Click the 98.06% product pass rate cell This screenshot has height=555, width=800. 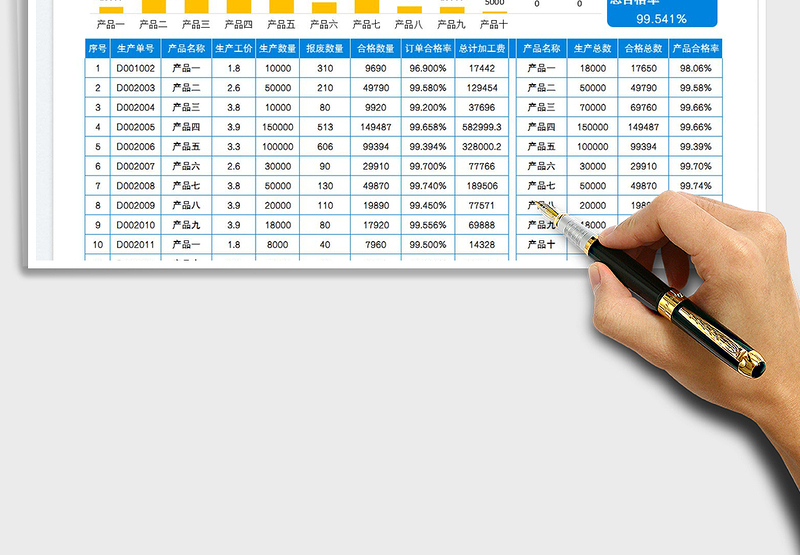[695, 68]
